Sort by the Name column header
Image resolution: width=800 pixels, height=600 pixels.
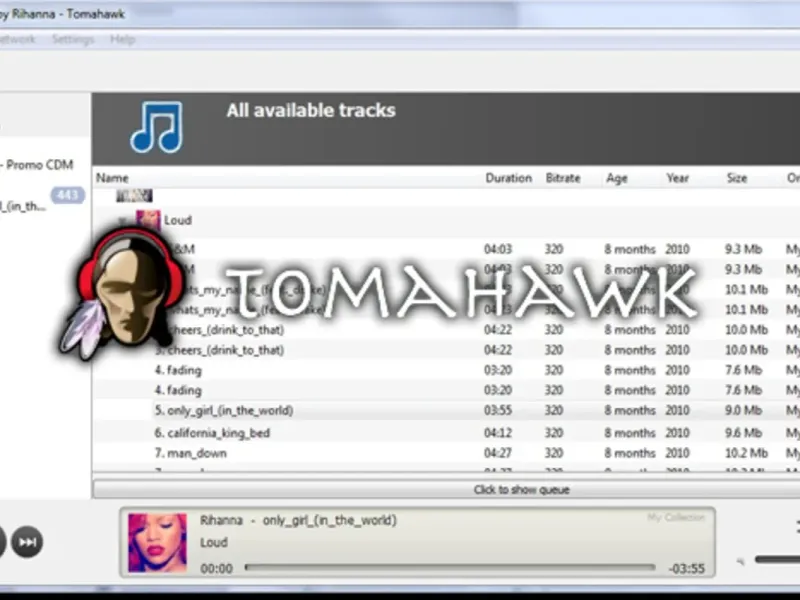click(x=112, y=178)
